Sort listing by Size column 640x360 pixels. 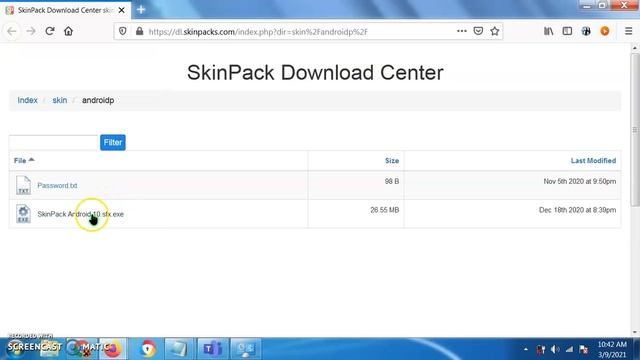pyautogui.click(x=392, y=161)
